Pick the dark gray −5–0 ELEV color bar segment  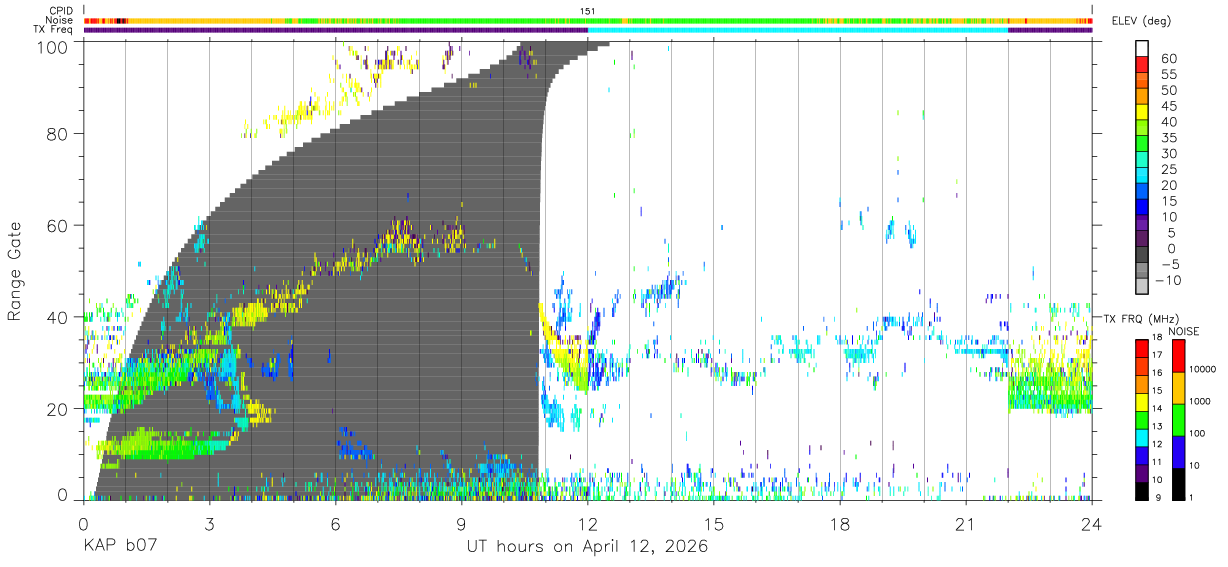tap(1143, 256)
